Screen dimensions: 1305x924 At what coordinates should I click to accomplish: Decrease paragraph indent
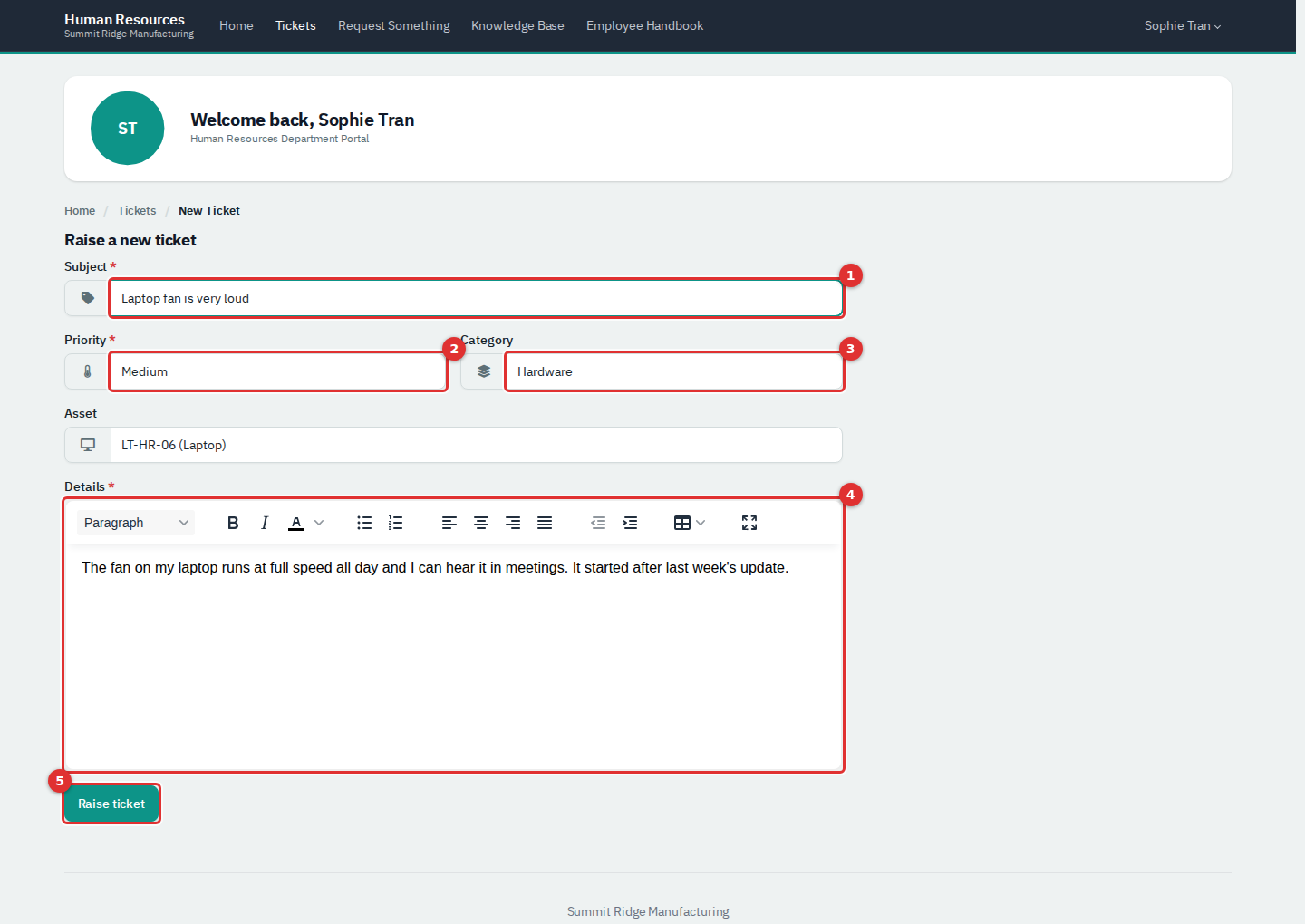(598, 523)
